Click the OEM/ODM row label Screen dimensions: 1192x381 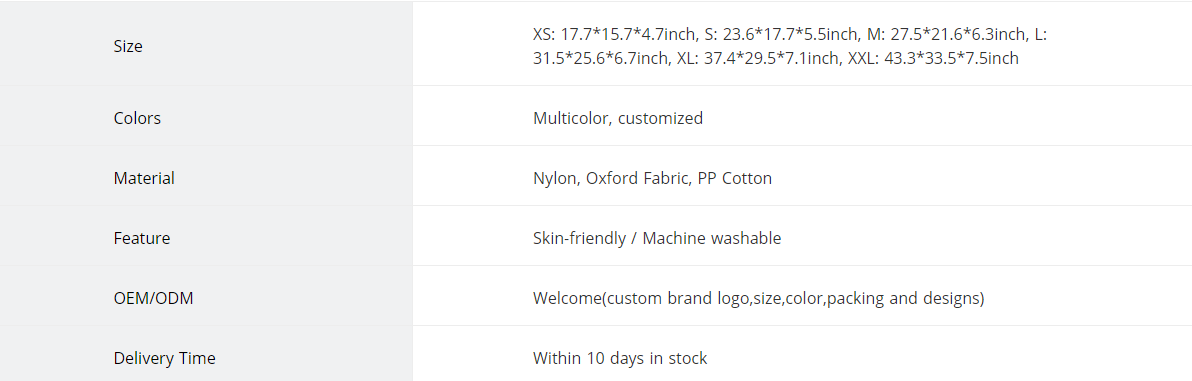(154, 298)
